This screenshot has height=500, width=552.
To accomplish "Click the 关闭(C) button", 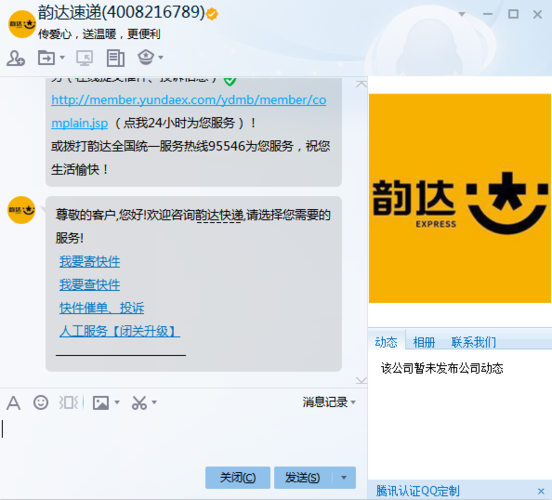I will 238,477.
